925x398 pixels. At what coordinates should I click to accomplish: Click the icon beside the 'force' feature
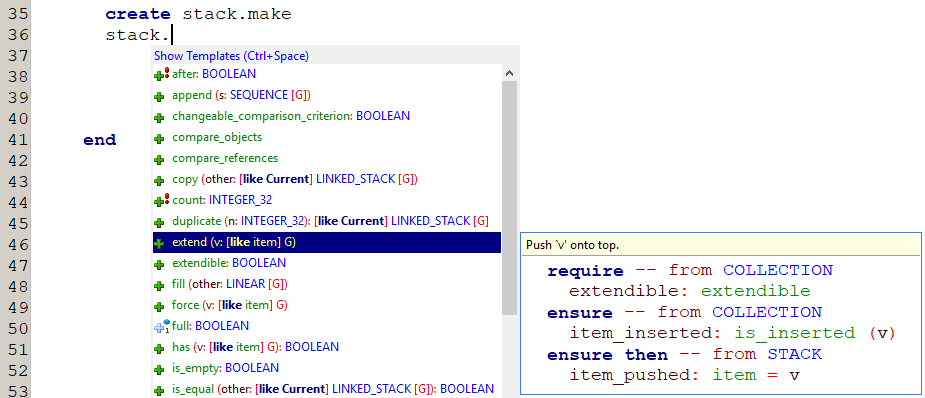159,306
